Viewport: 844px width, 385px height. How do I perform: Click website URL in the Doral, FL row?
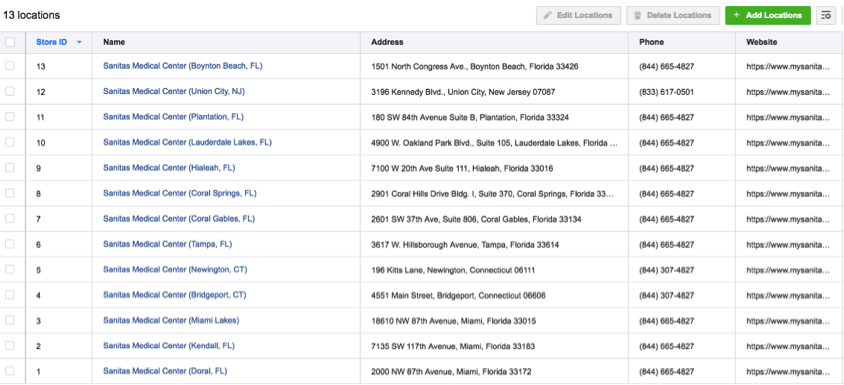pyautogui.click(x=787, y=372)
